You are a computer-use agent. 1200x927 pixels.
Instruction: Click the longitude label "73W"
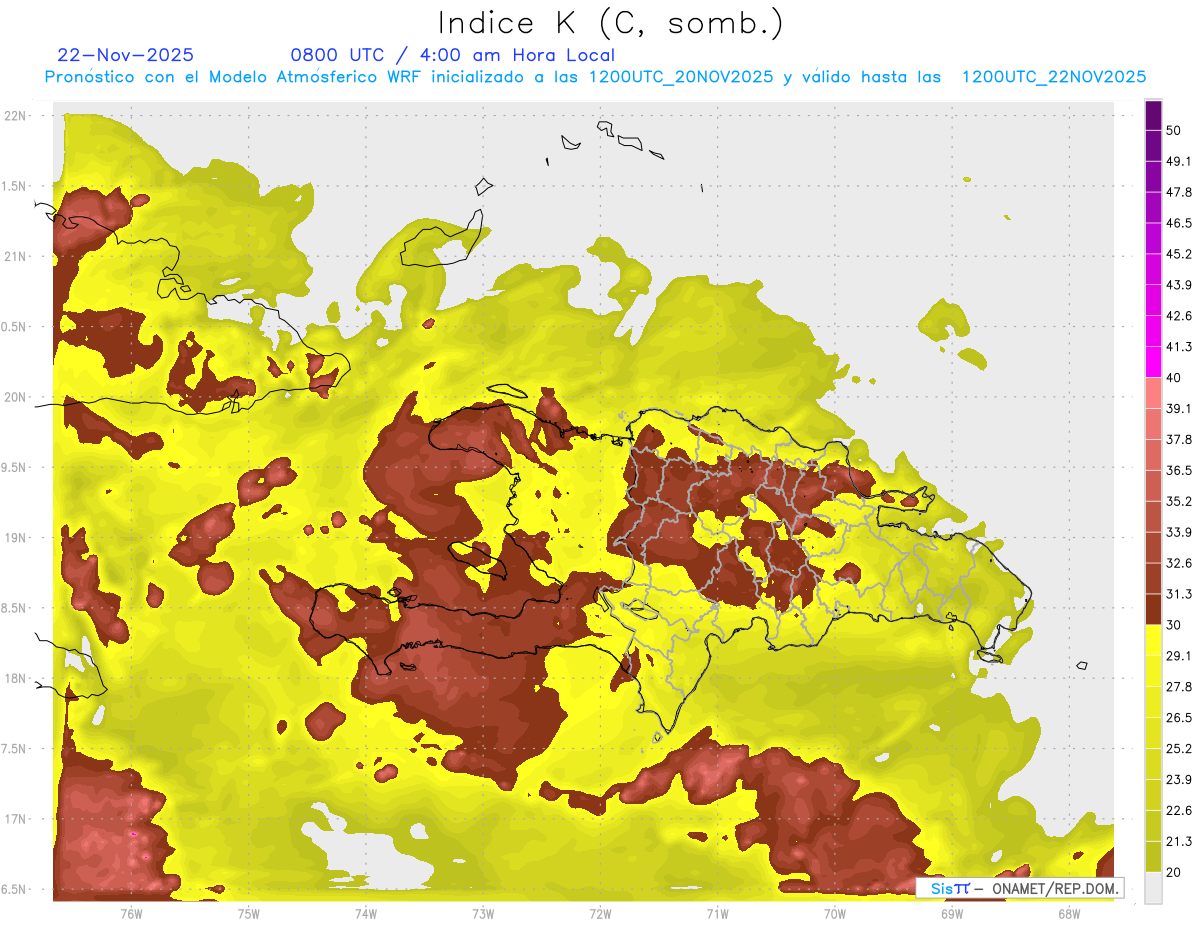pos(483,914)
